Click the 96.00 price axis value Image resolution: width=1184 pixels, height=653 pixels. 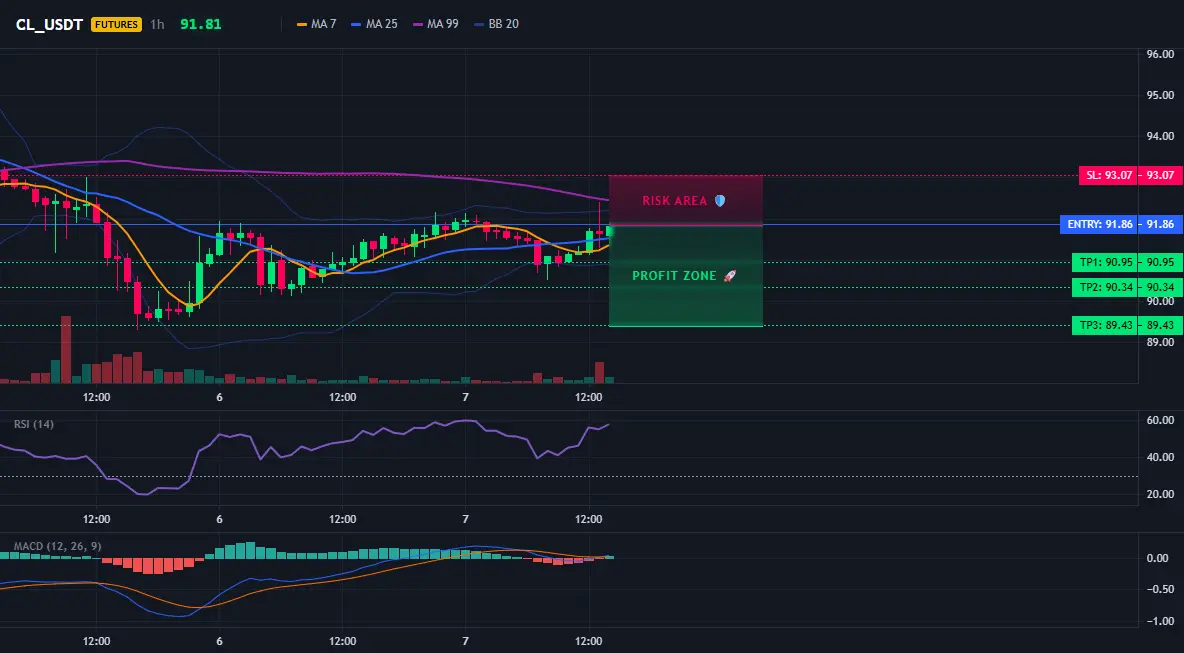click(1161, 54)
